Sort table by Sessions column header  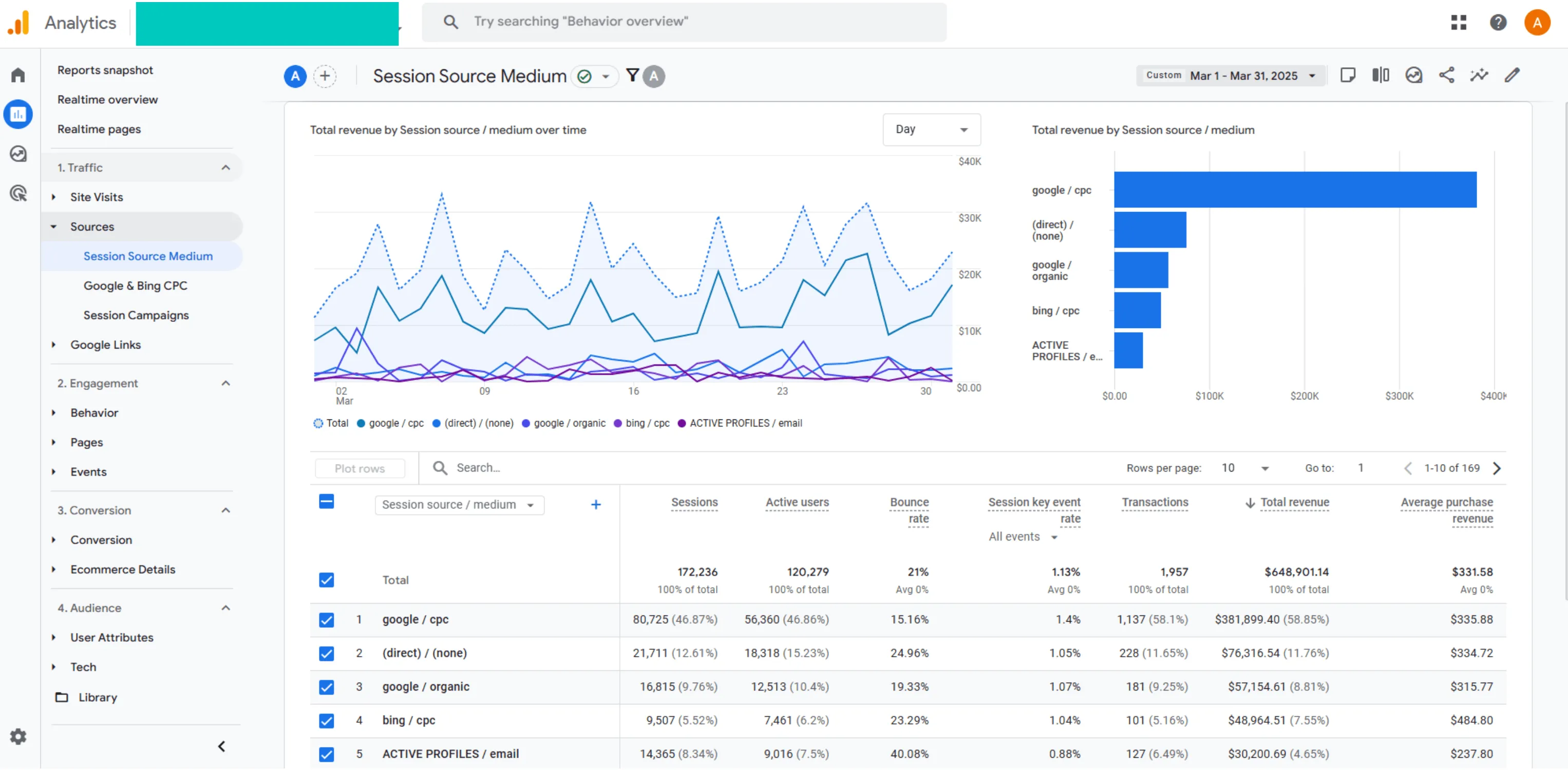click(694, 503)
